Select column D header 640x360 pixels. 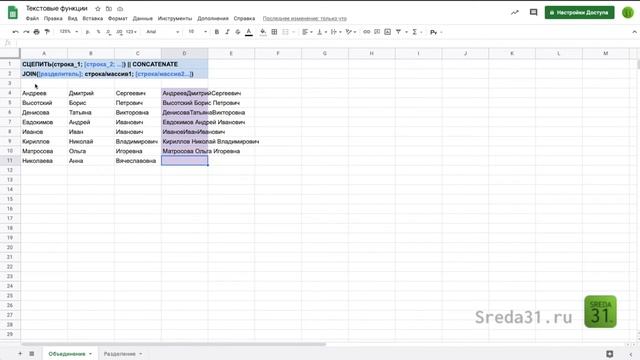coord(184,53)
